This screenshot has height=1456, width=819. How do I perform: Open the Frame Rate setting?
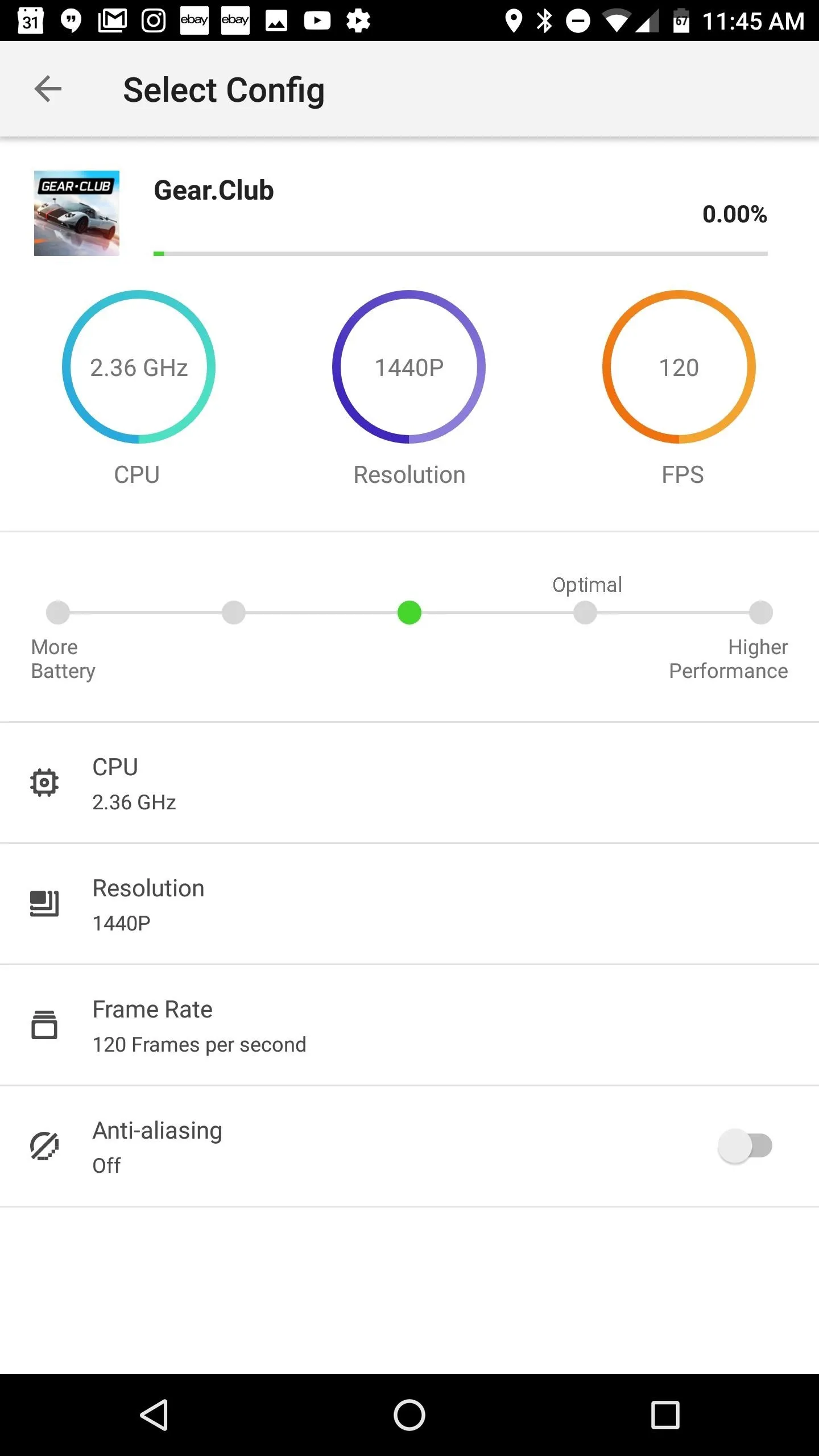(409, 1025)
